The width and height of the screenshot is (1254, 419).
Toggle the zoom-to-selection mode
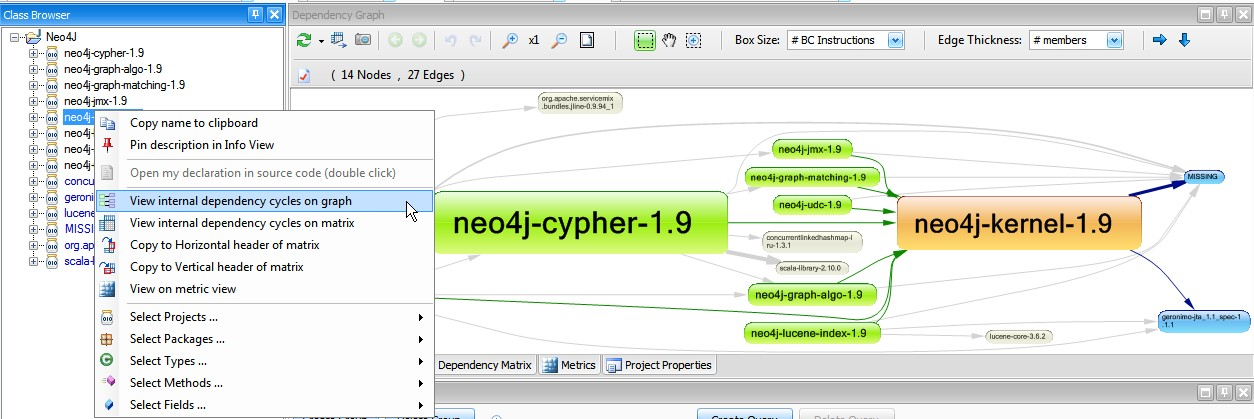(694, 40)
